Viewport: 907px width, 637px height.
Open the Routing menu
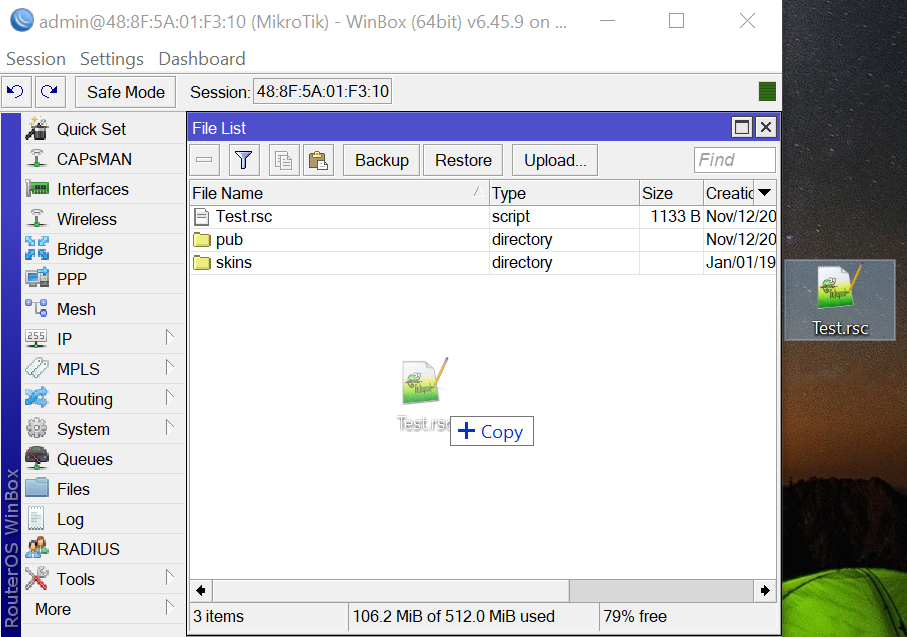(104, 399)
